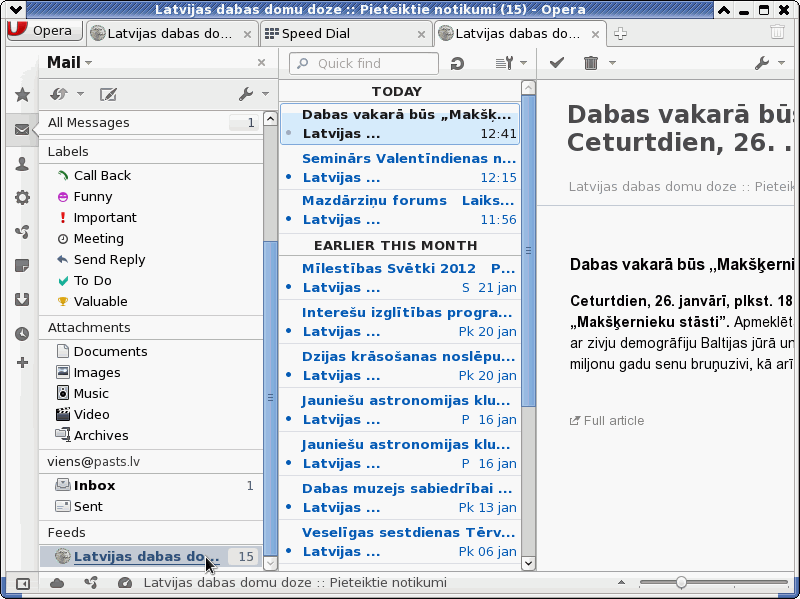
Task: Expand view settings dropdown arrow
Action: [523, 63]
